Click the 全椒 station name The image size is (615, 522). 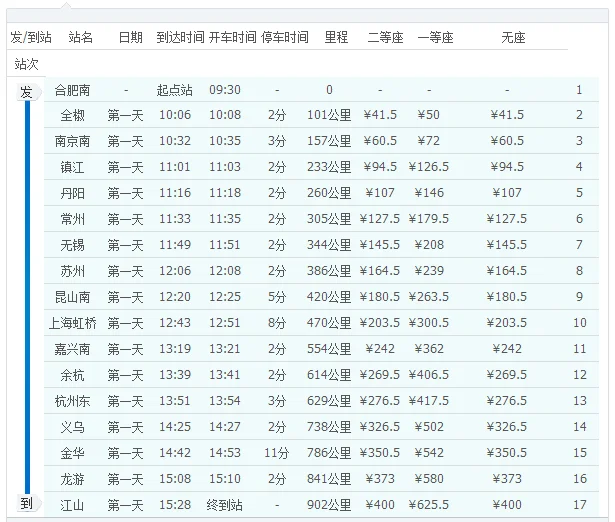[72, 115]
